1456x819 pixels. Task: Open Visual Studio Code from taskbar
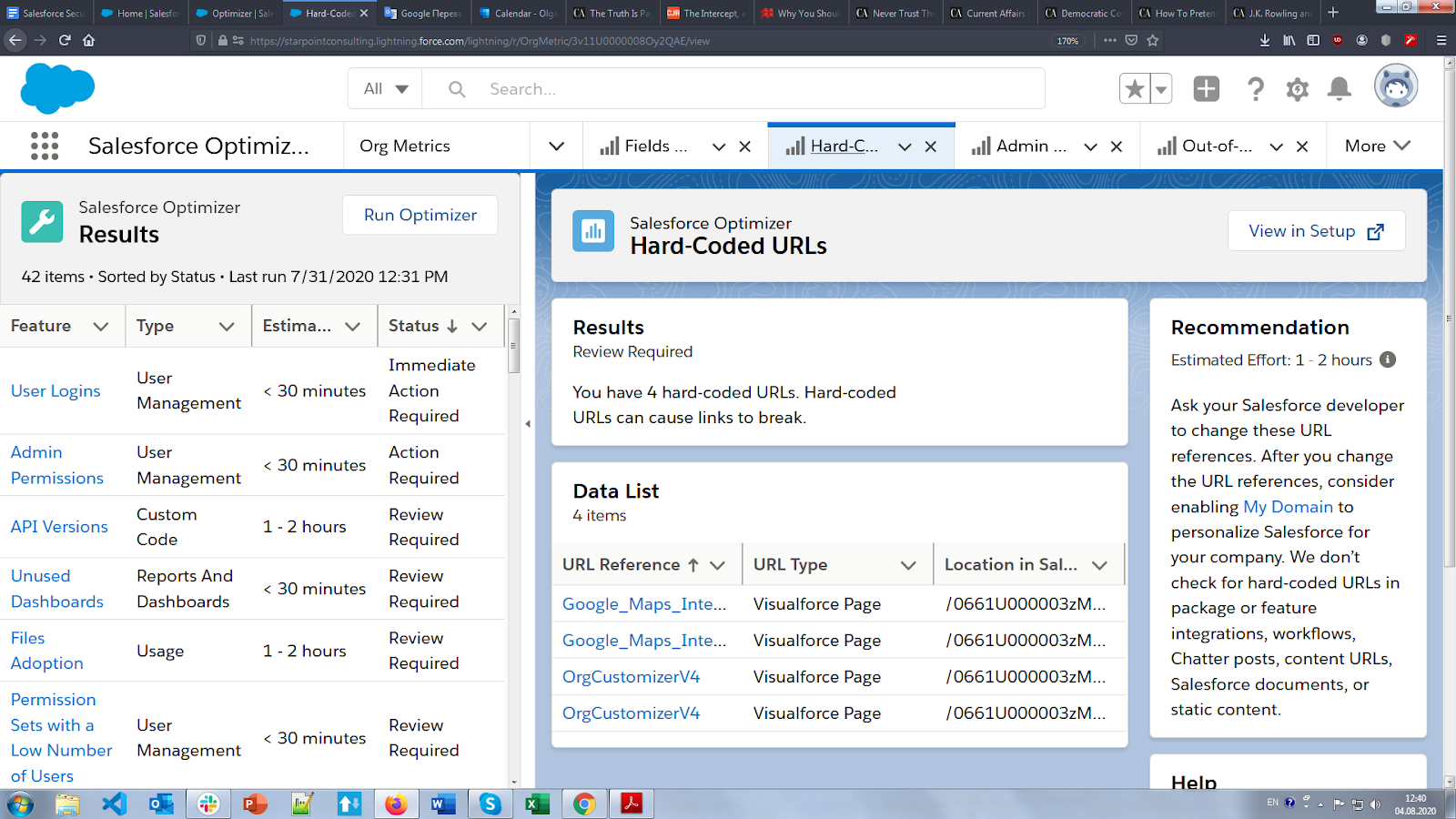(115, 804)
